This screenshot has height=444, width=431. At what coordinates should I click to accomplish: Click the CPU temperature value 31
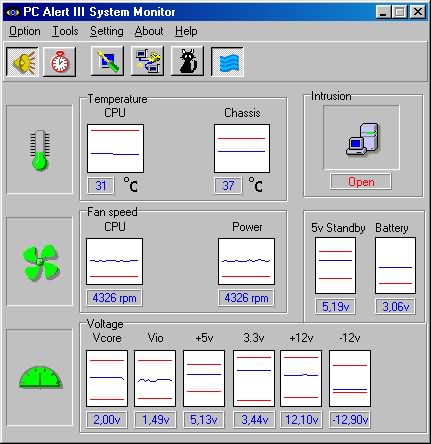pos(101,185)
